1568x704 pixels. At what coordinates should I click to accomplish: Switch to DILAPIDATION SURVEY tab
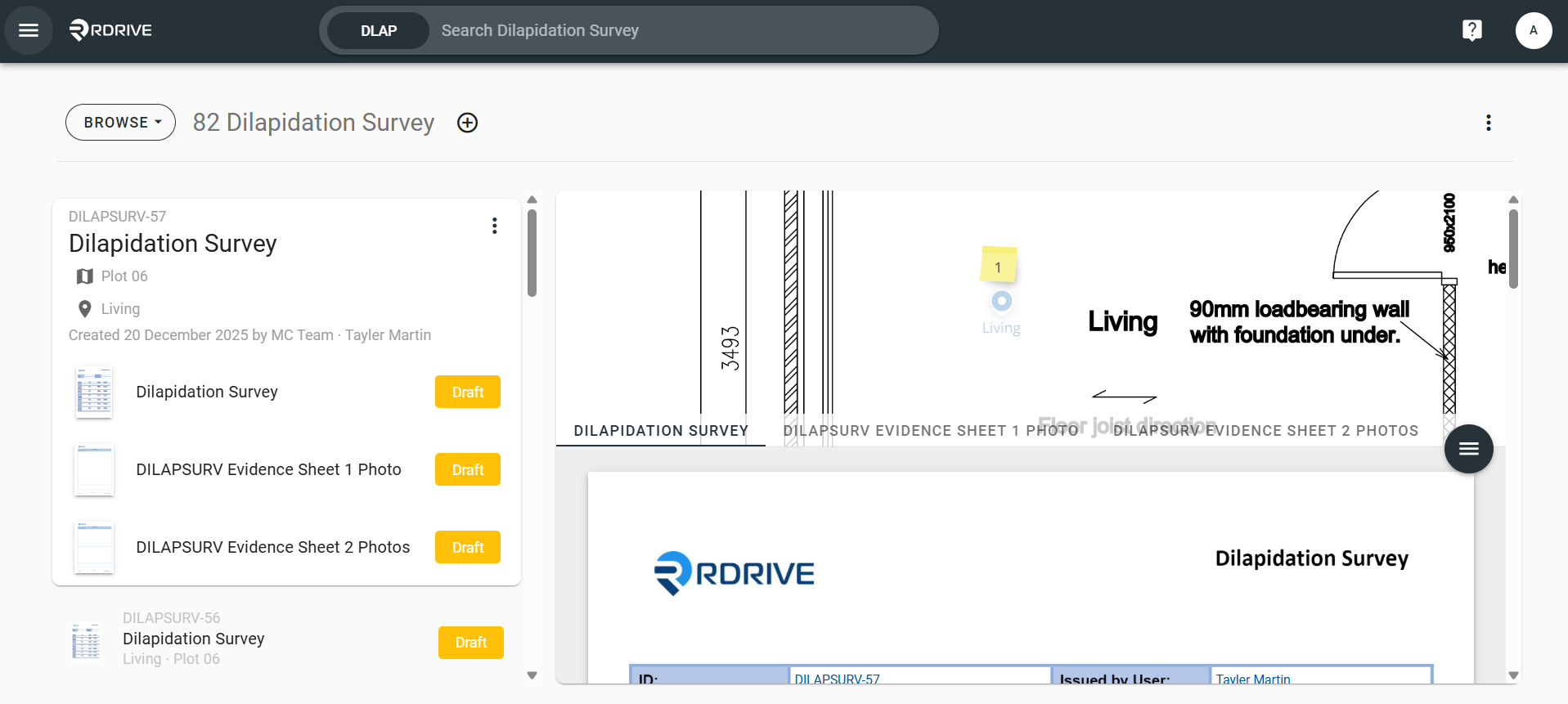coord(661,431)
